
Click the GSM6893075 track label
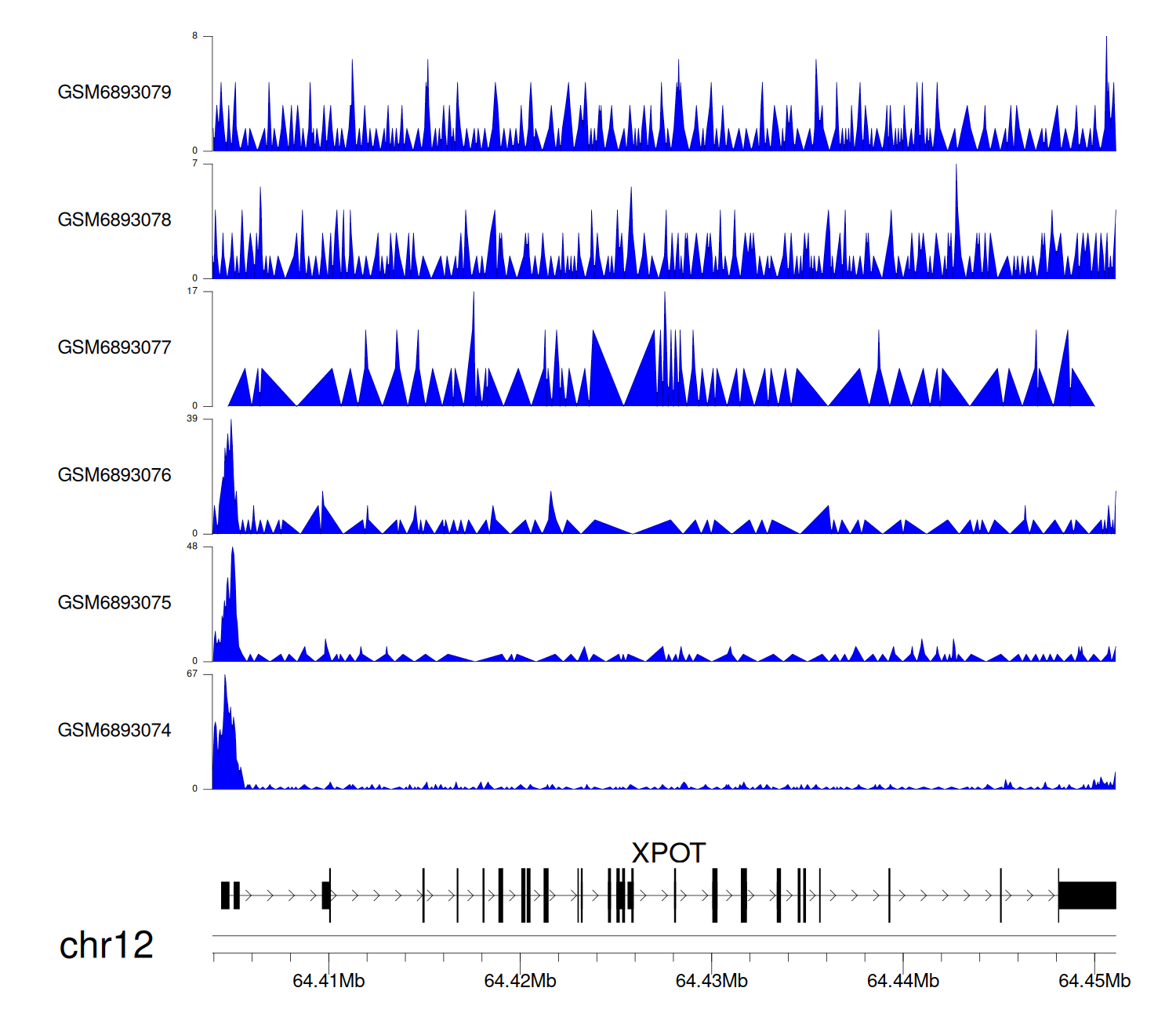click(114, 603)
